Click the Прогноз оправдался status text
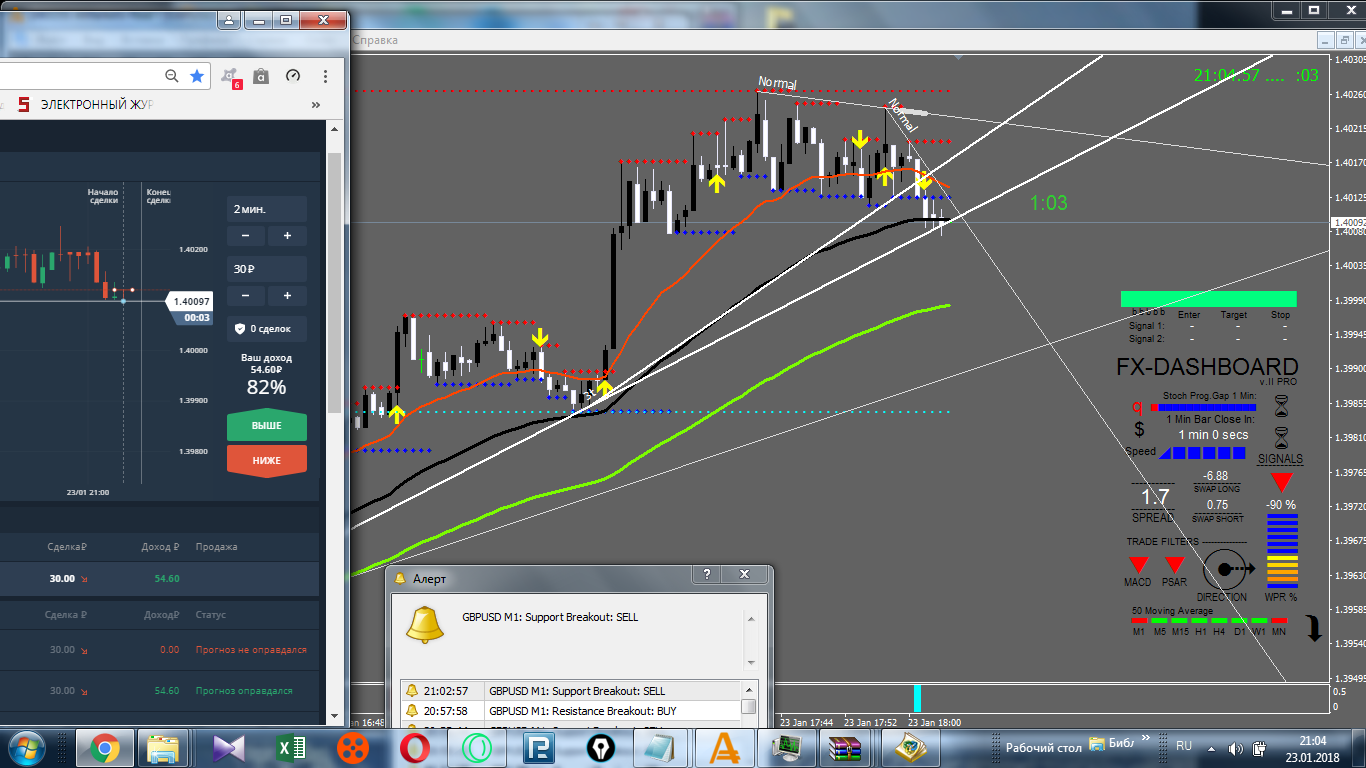 click(244, 691)
